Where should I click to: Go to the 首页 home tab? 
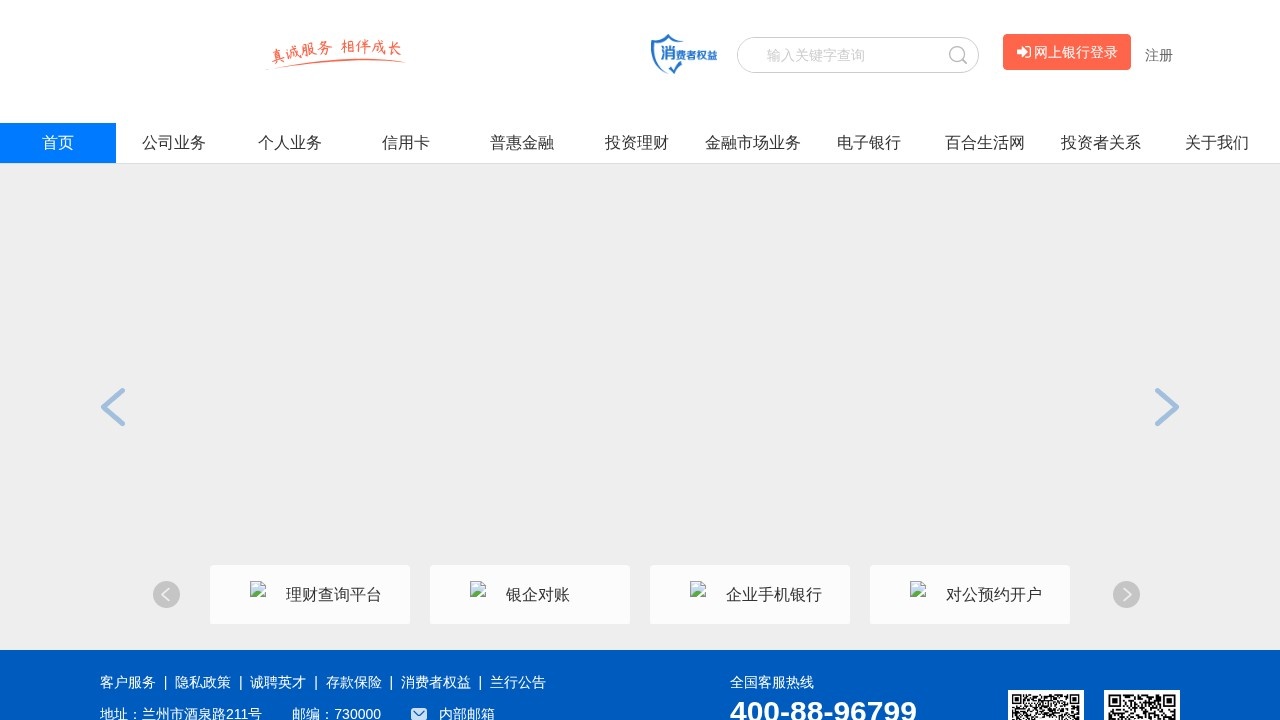point(58,143)
